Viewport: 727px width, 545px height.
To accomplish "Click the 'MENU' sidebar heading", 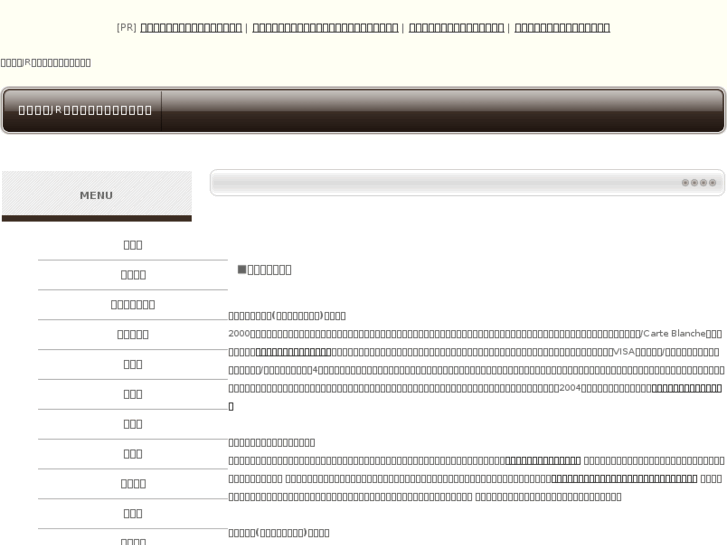I will (96, 195).
